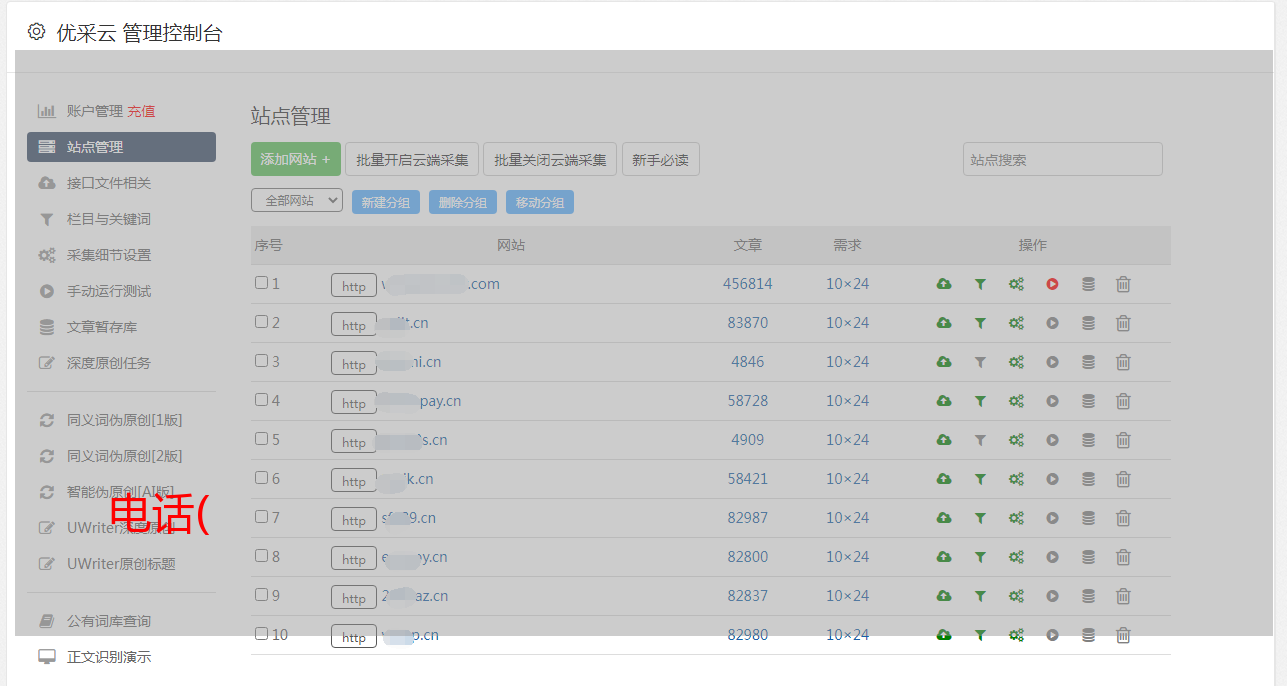Select 站点管理 sidebar item
This screenshot has height=686, width=1287.
(121, 147)
